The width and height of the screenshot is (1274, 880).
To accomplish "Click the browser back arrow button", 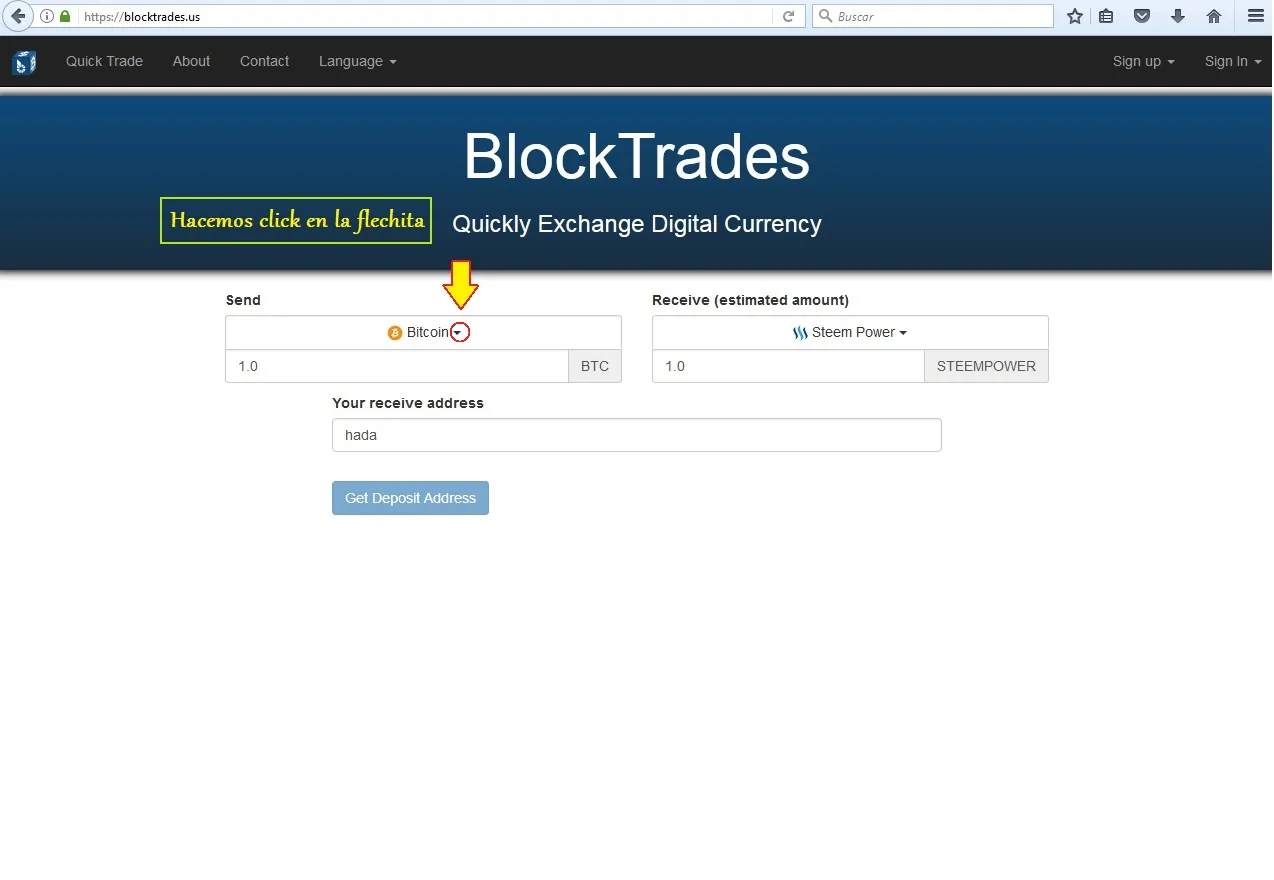I will click(x=18, y=16).
